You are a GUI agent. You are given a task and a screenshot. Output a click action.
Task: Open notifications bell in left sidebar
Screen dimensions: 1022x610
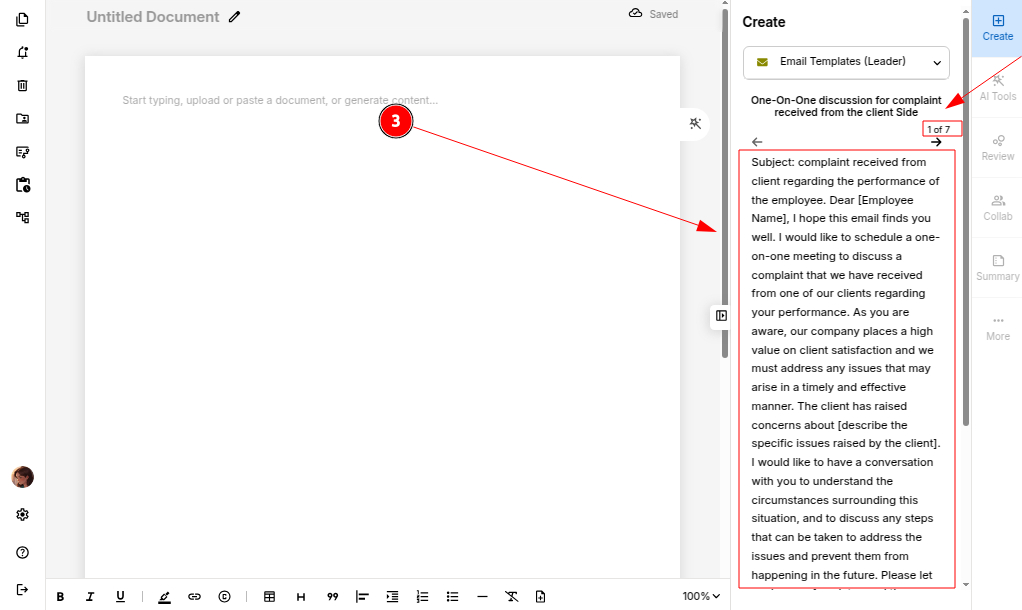pyautogui.click(x=22, y=53)
